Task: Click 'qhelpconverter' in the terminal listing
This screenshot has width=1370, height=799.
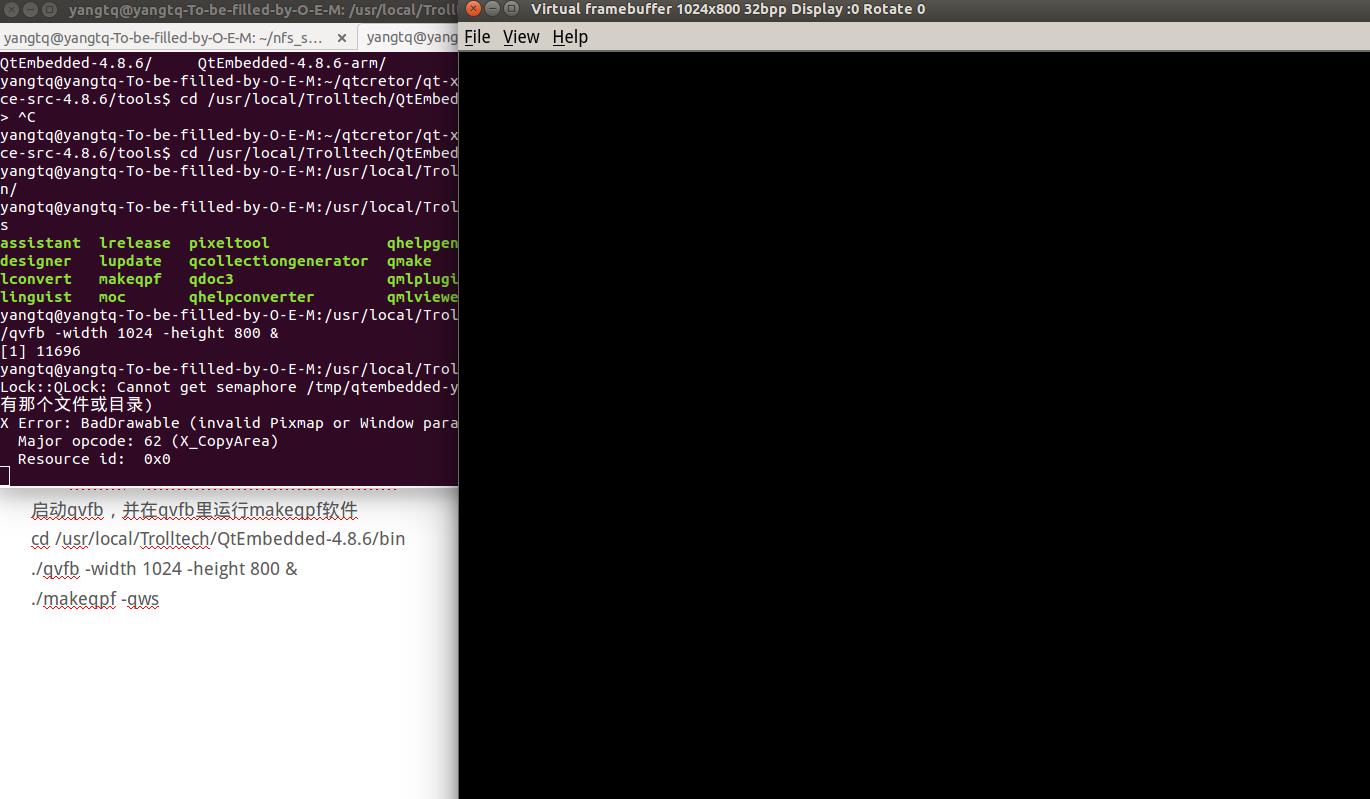Action: pos(252,297)
